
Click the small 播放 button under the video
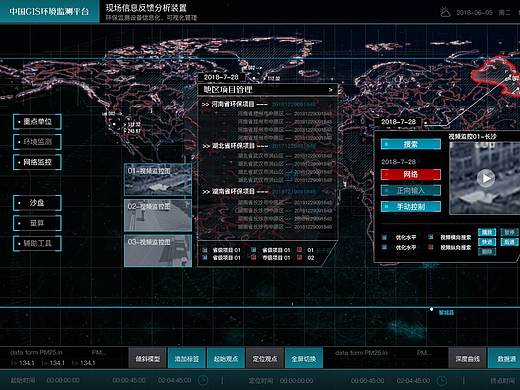[487, 232]
